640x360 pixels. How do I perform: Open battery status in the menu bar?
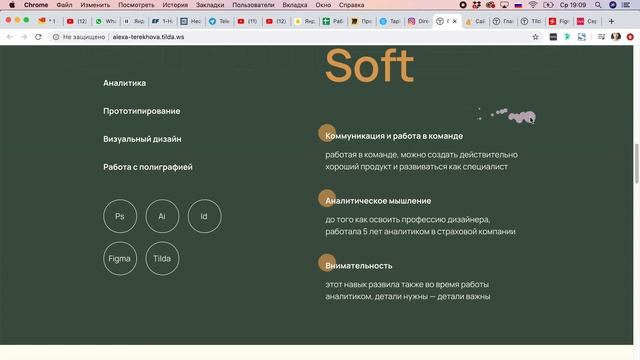(x=548, y=5)
